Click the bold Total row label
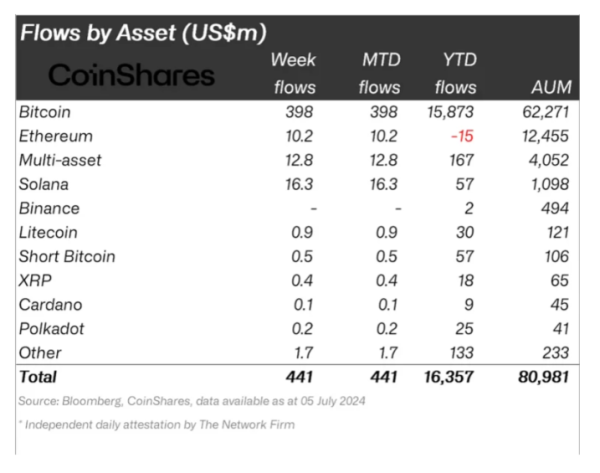Image resolution: width=600 pixels, height=473 pixels. (x=38, y=377)
